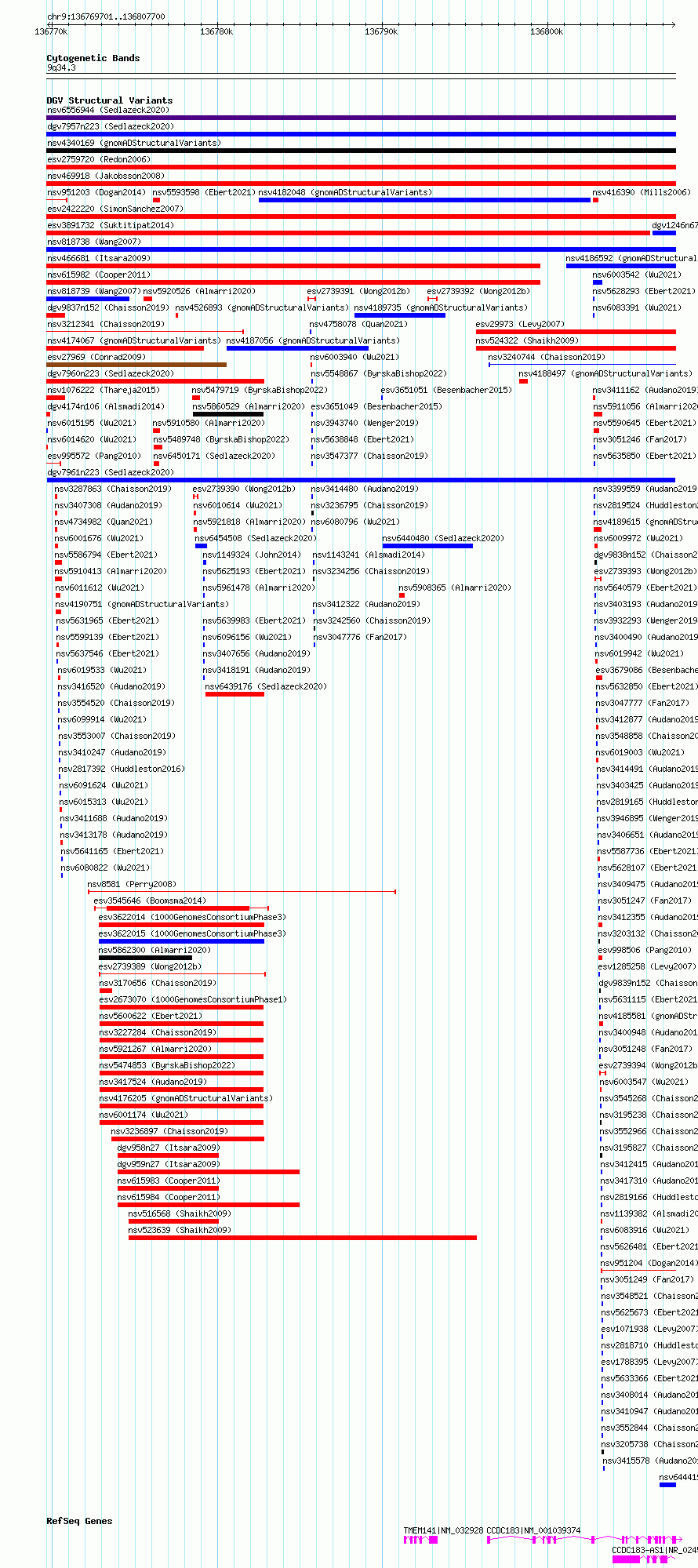The height and width of the screenshot is (1568, 698).
Task: Click the blue nsv4187056 gnomAD variant bar
Action: tap(297, 348)
